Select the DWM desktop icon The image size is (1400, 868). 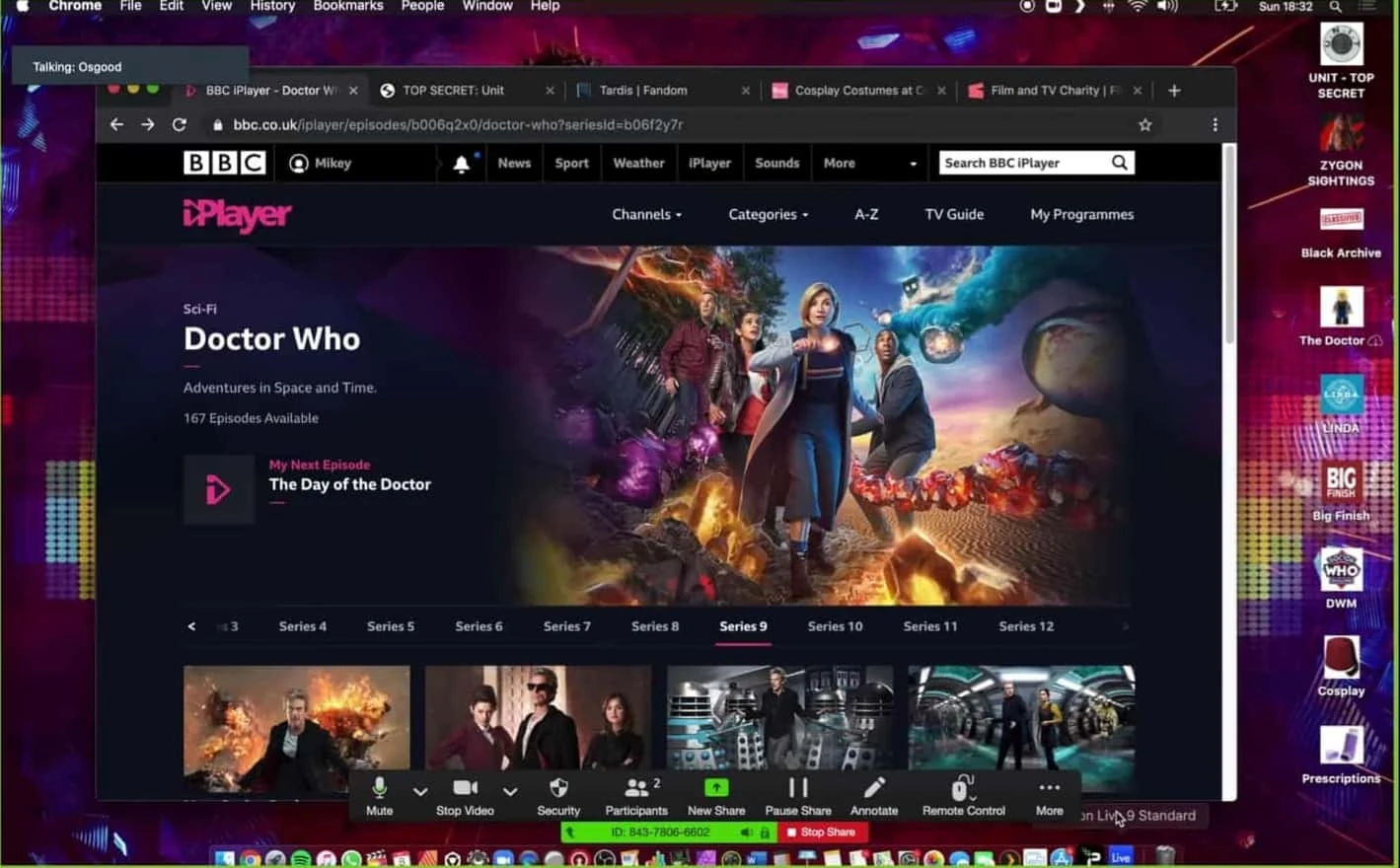click(1341, 579)
